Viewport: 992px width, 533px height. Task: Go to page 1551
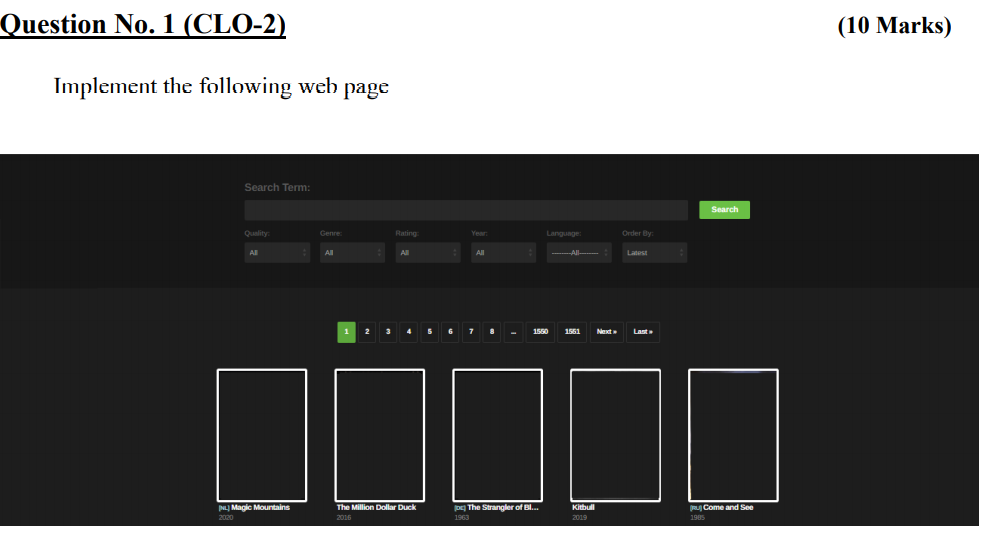573,332
